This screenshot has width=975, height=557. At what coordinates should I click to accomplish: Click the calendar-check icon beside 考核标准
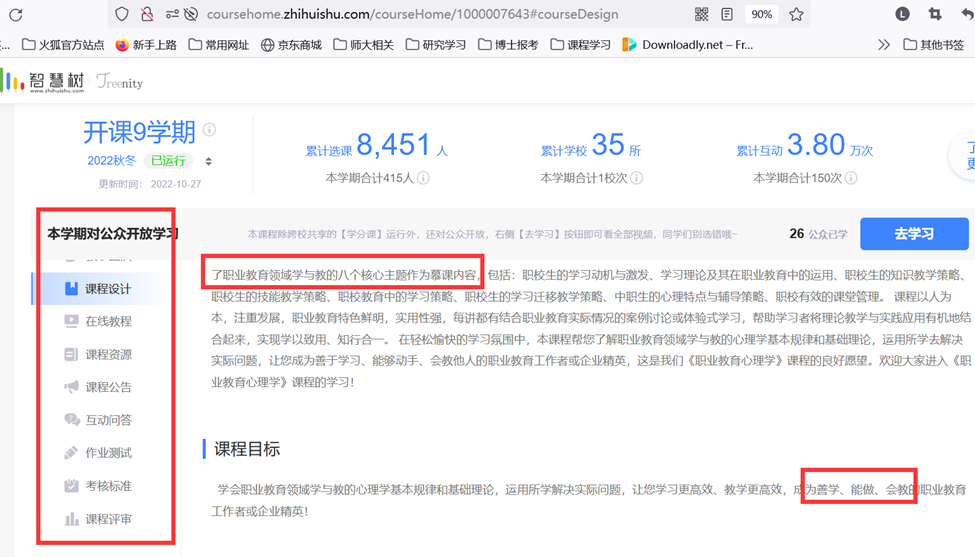click(x=72, y=486)
